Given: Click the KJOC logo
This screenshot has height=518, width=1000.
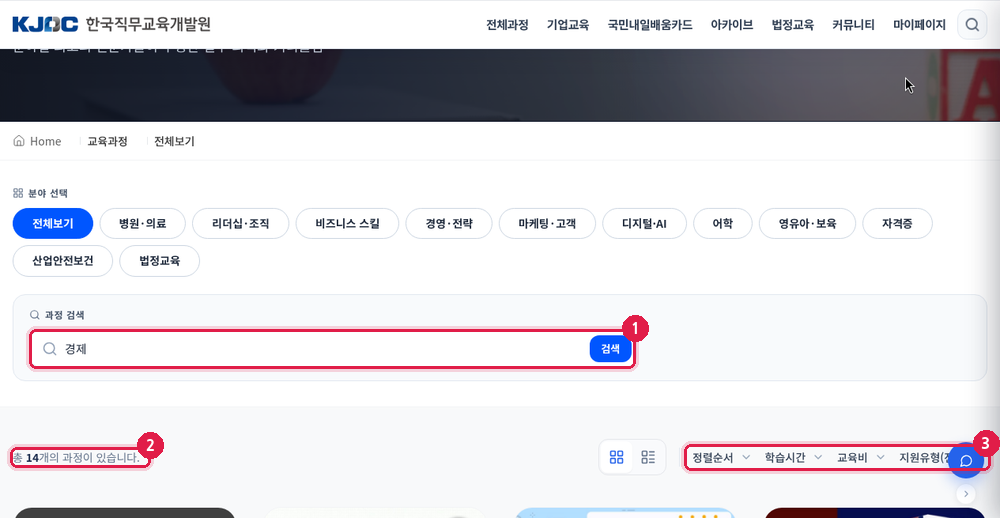Looking at the screenshot, I should pos(112,24).
